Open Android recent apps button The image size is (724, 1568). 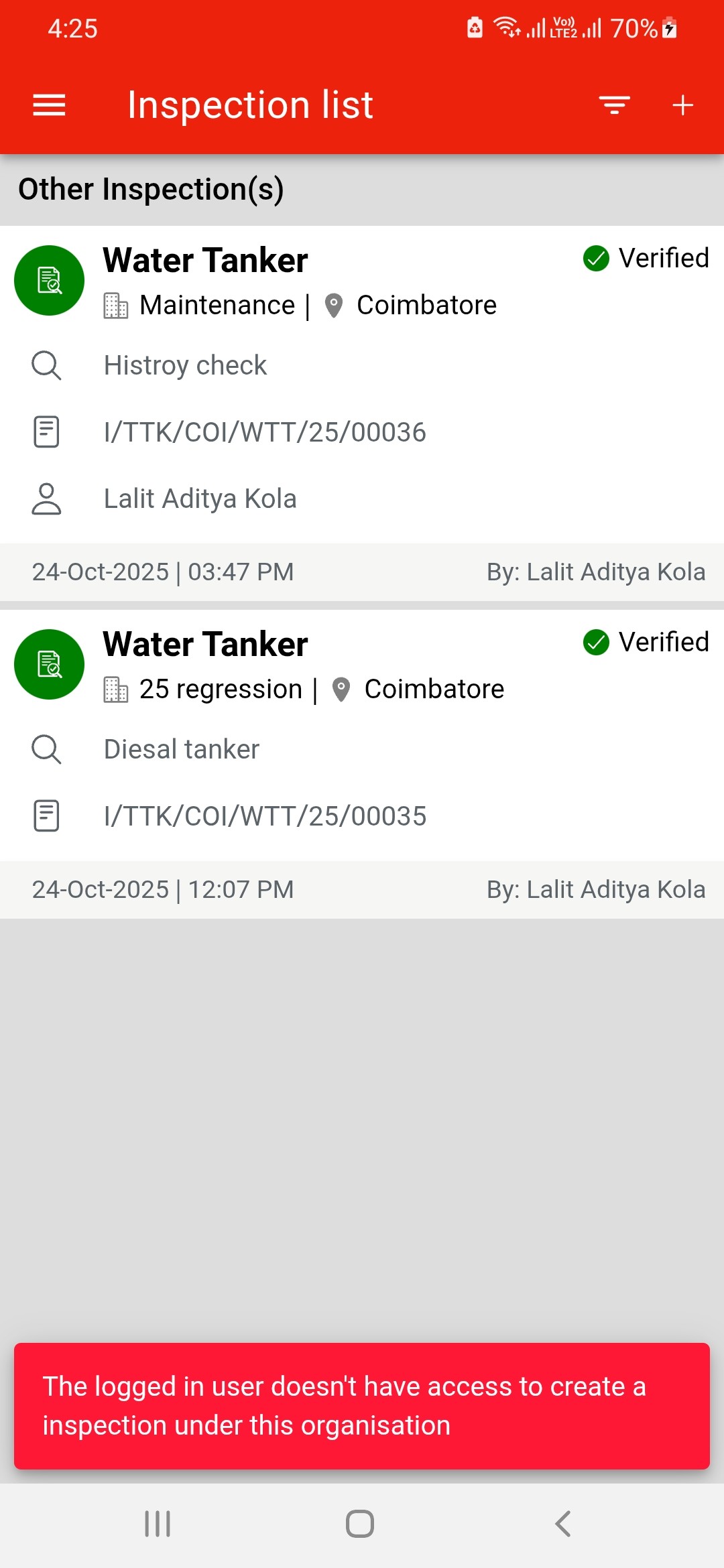[158, 1523]
